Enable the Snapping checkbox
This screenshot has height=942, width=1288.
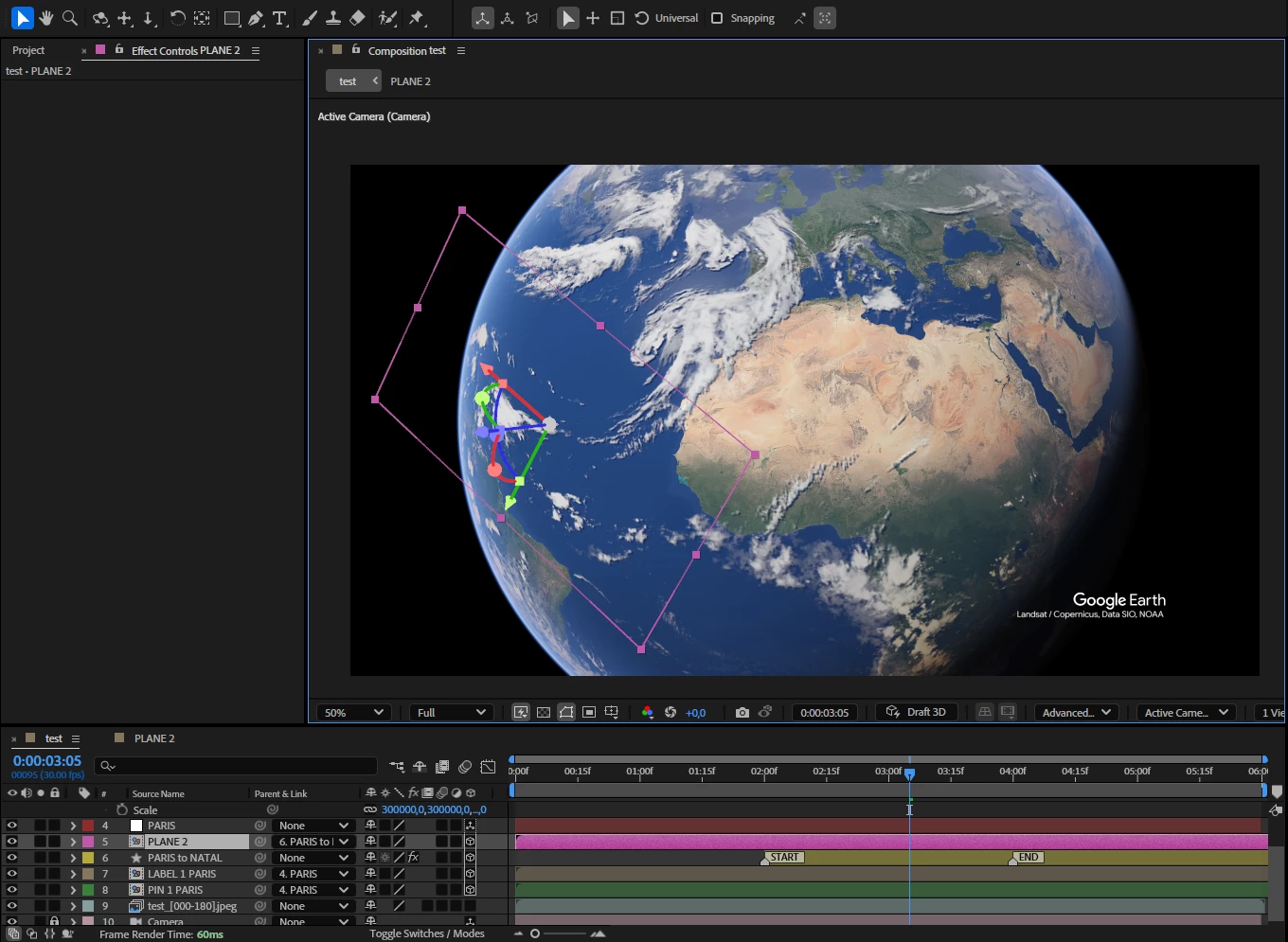click(717, 18)
